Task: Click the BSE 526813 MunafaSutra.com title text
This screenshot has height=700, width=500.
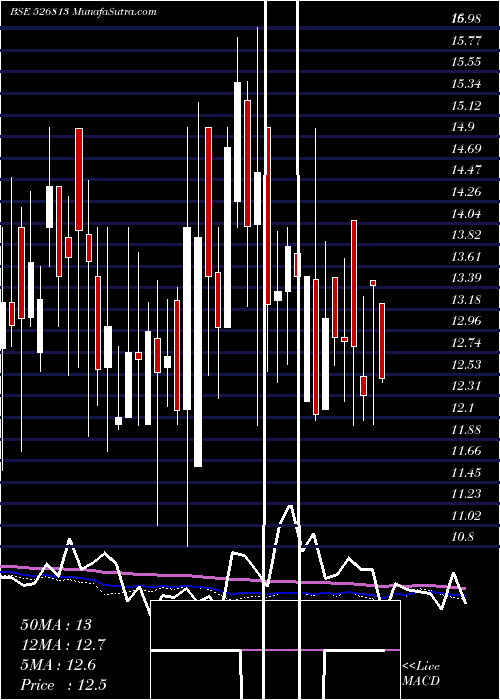Action: pyautogui.click(x=83, y=12)
